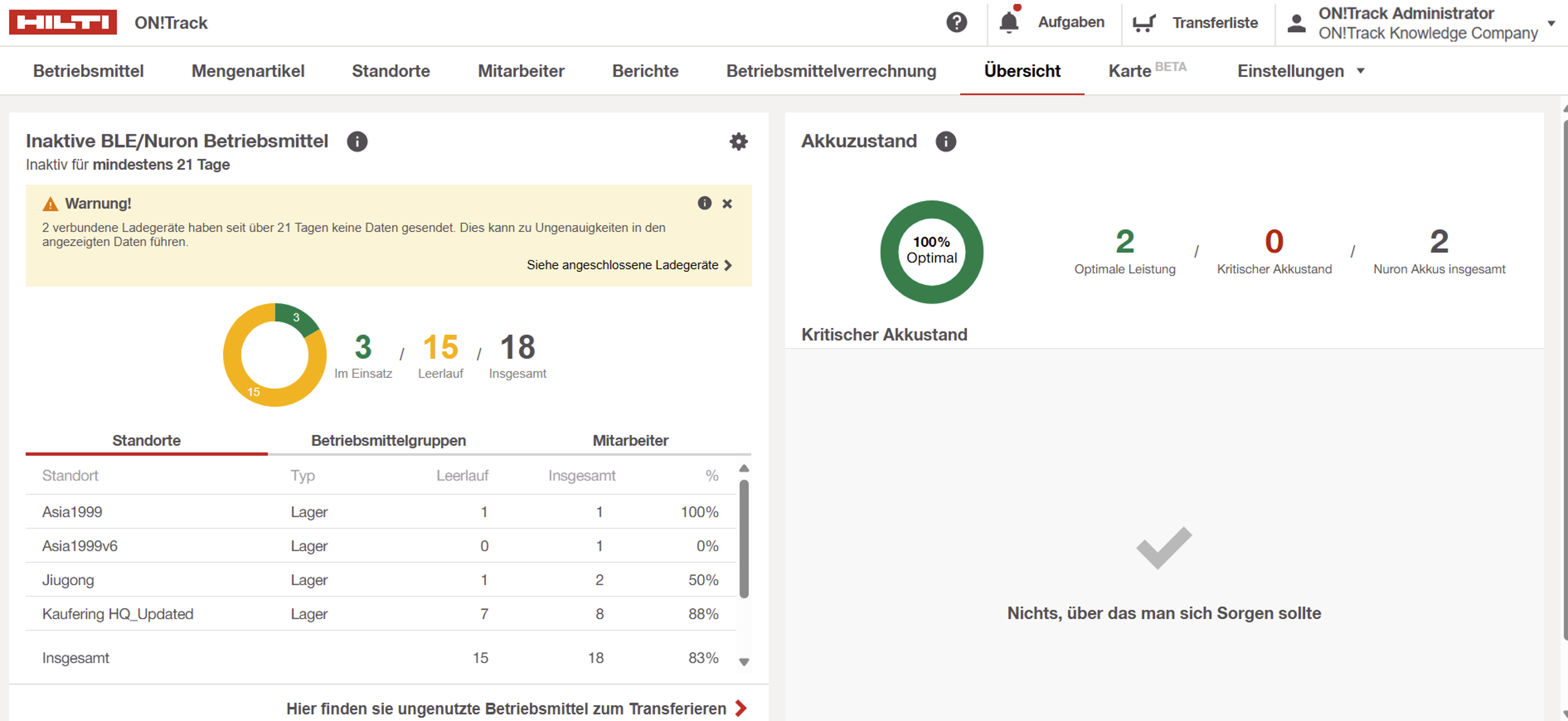Sort by Insgesamt column header
This screenshot has width=1568, height=721.
coord(582,475)
